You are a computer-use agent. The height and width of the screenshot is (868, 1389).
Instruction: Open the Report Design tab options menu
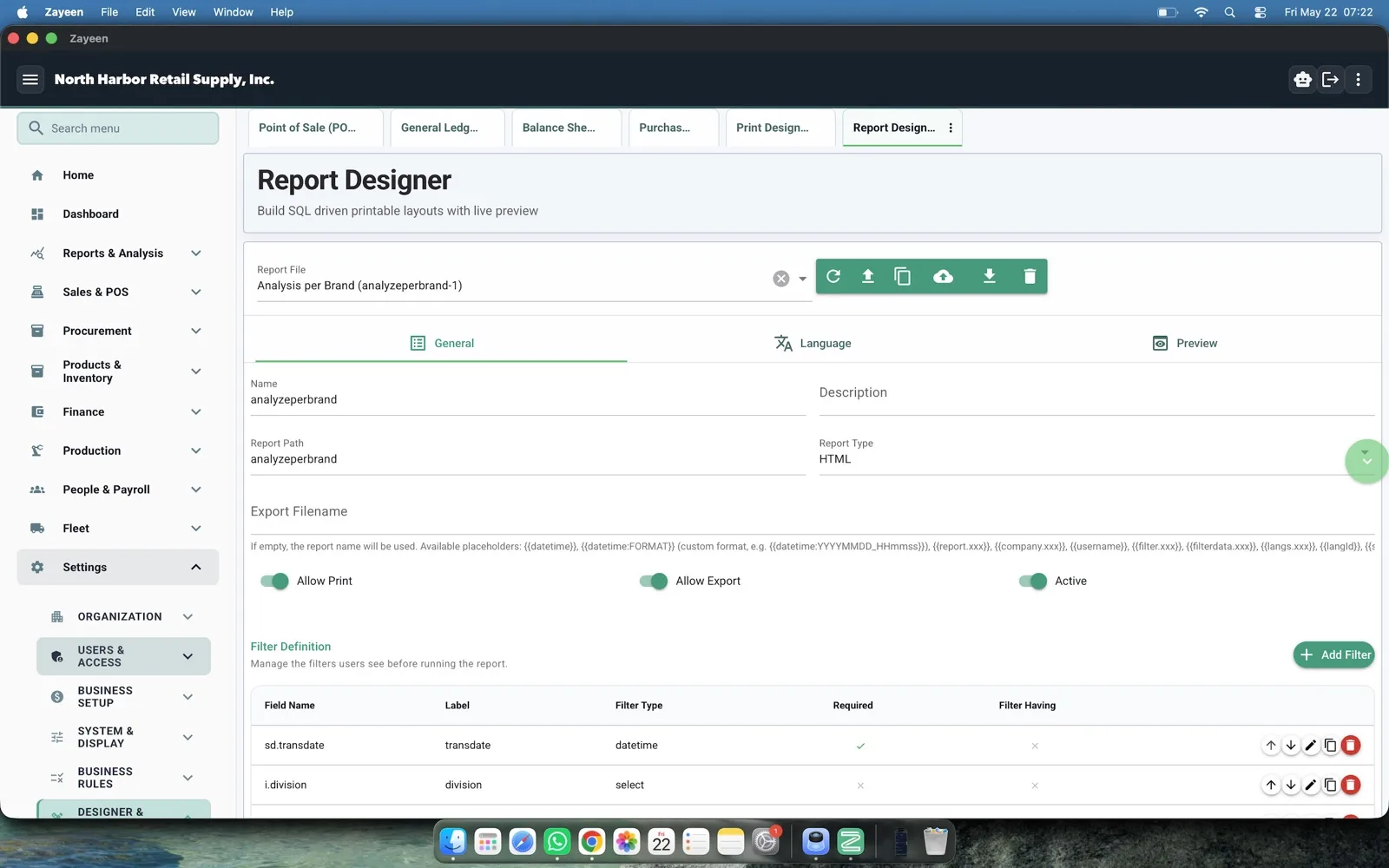(951, 128)
